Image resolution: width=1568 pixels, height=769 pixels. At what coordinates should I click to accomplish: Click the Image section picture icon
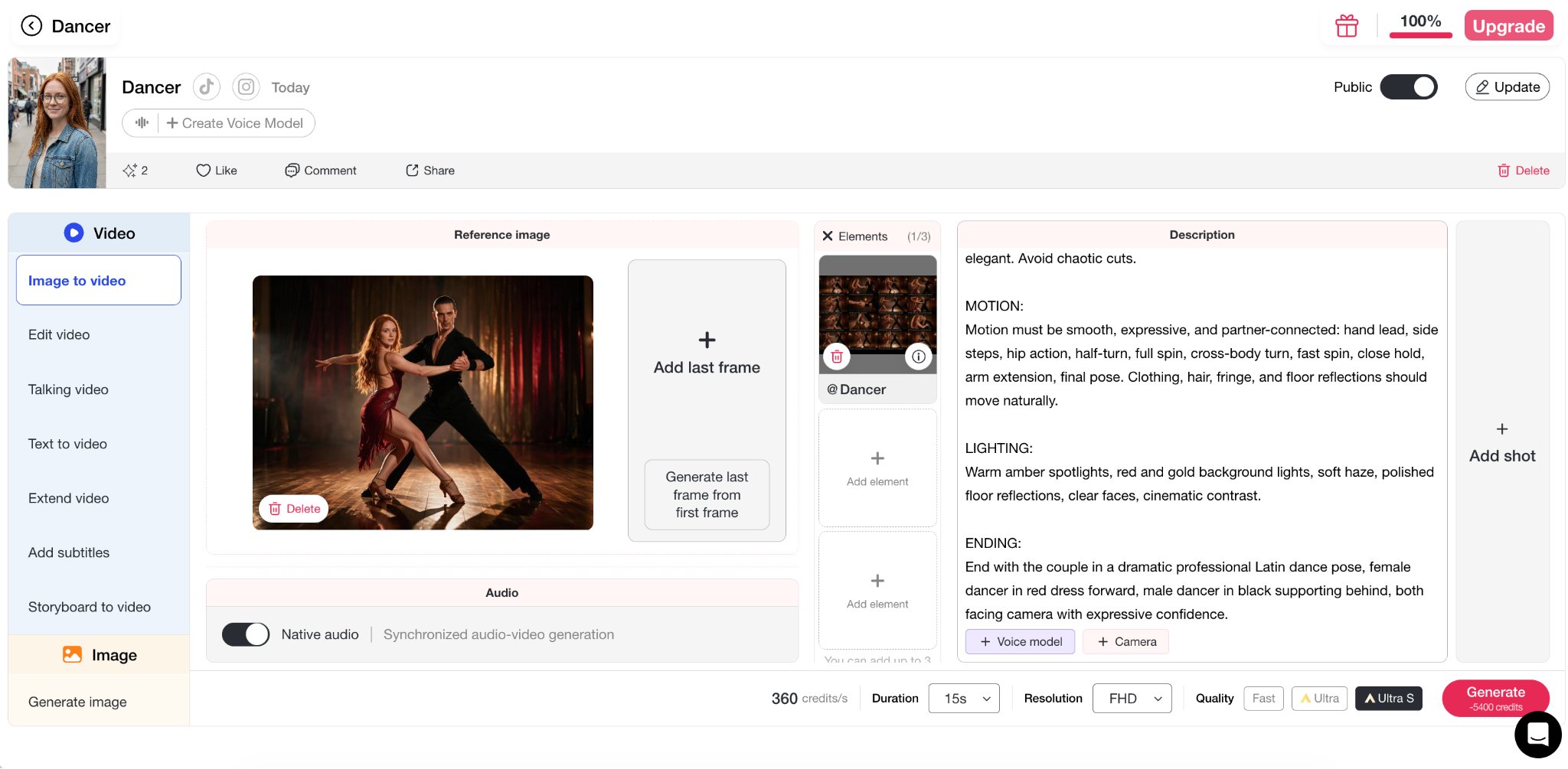(x=72, y=654)
